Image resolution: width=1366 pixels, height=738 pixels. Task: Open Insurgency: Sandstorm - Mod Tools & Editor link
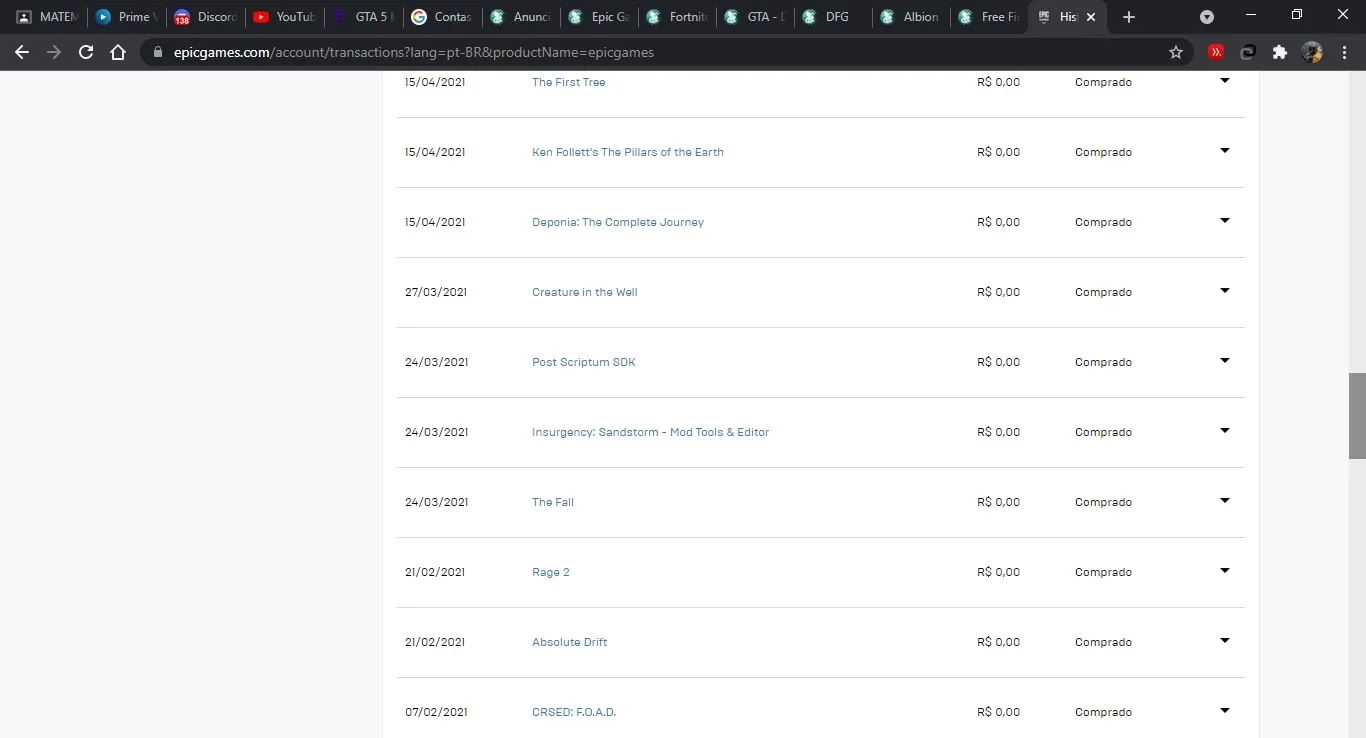click(x=650, y=432)
